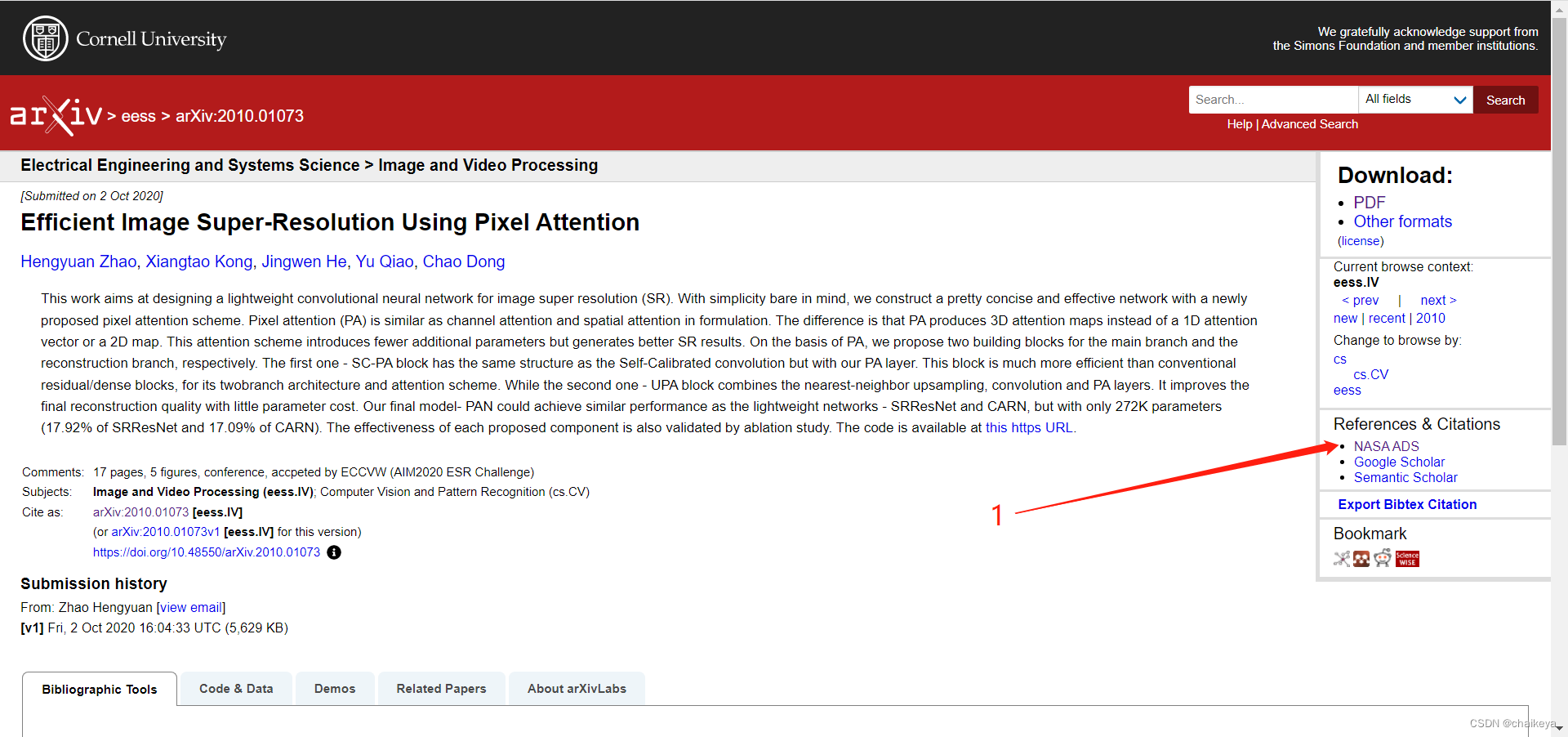Open author Yu Qiao
This screenshot has width=1568, height=737.
(385, 261)
